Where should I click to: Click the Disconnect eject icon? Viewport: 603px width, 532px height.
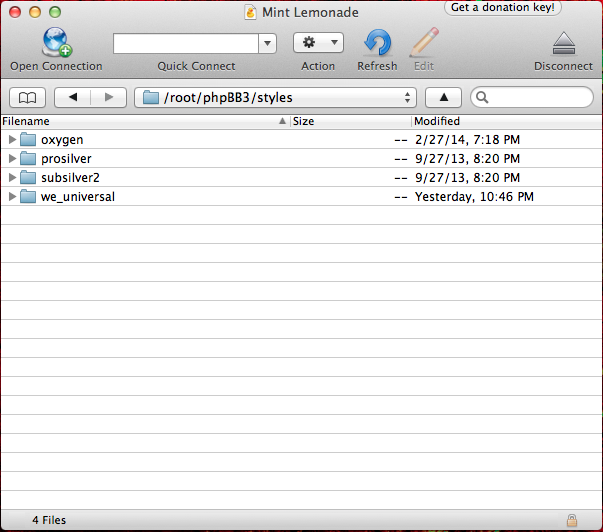coord(564,43)
